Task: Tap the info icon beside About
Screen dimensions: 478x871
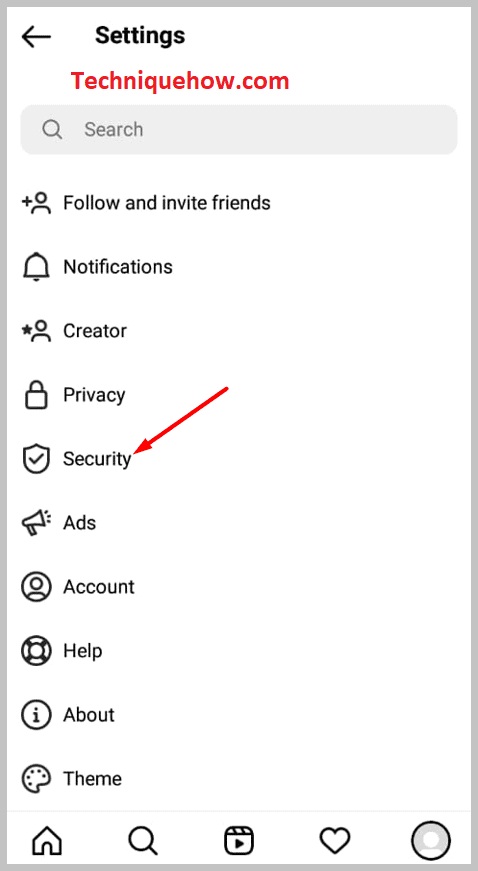Action: point(36,714)
